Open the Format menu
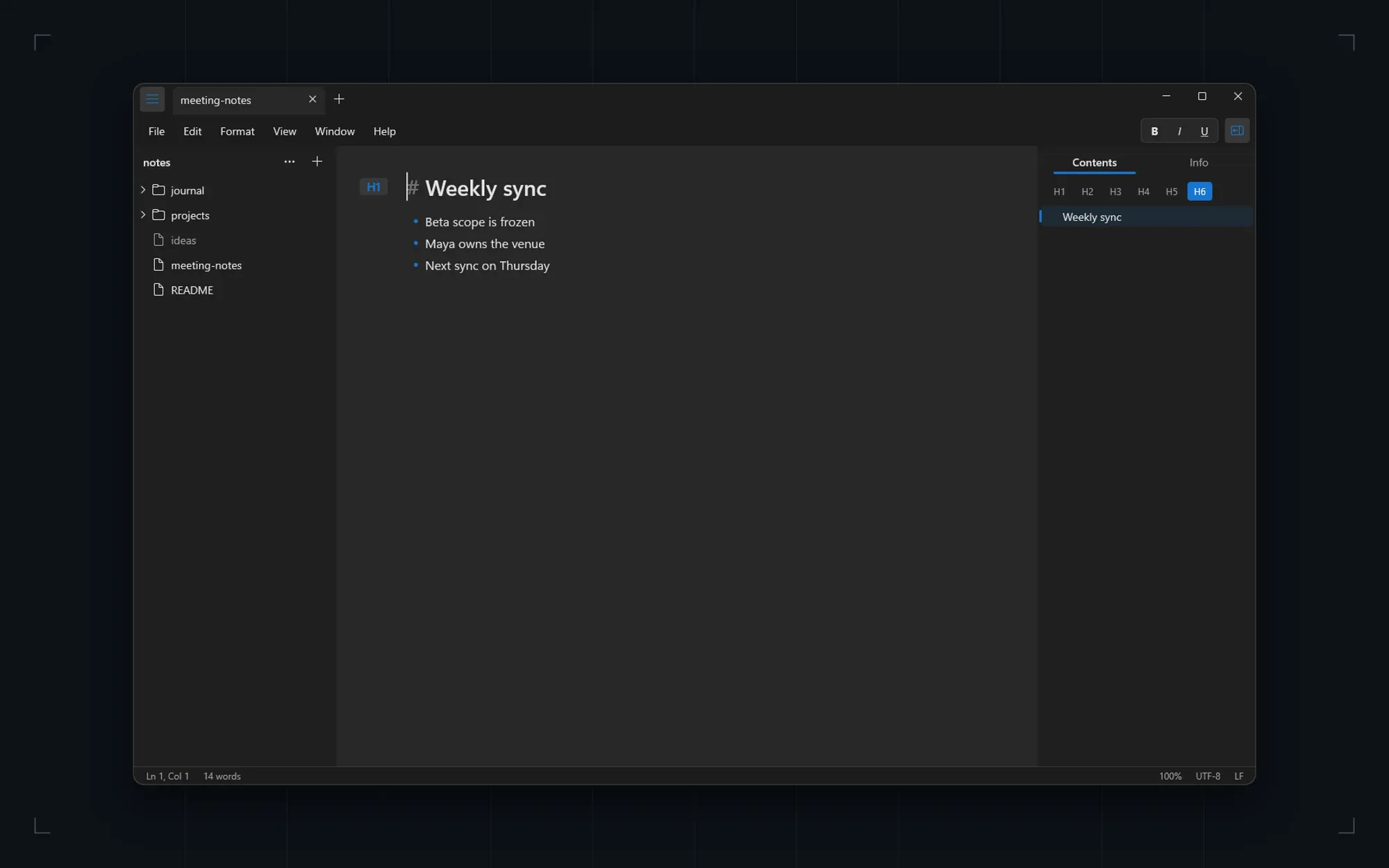 click(x=238, y=131)
